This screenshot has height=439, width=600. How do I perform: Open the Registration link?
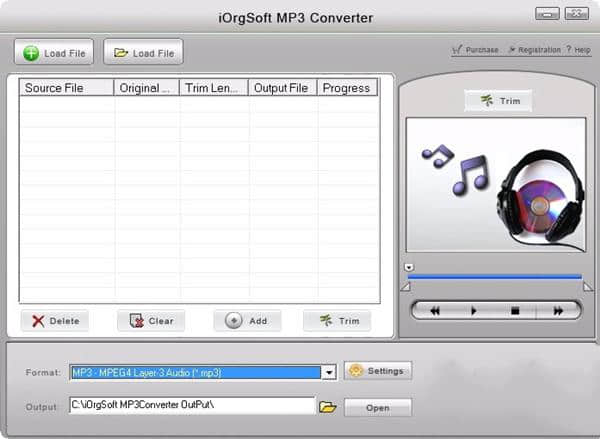click(534, 50)
